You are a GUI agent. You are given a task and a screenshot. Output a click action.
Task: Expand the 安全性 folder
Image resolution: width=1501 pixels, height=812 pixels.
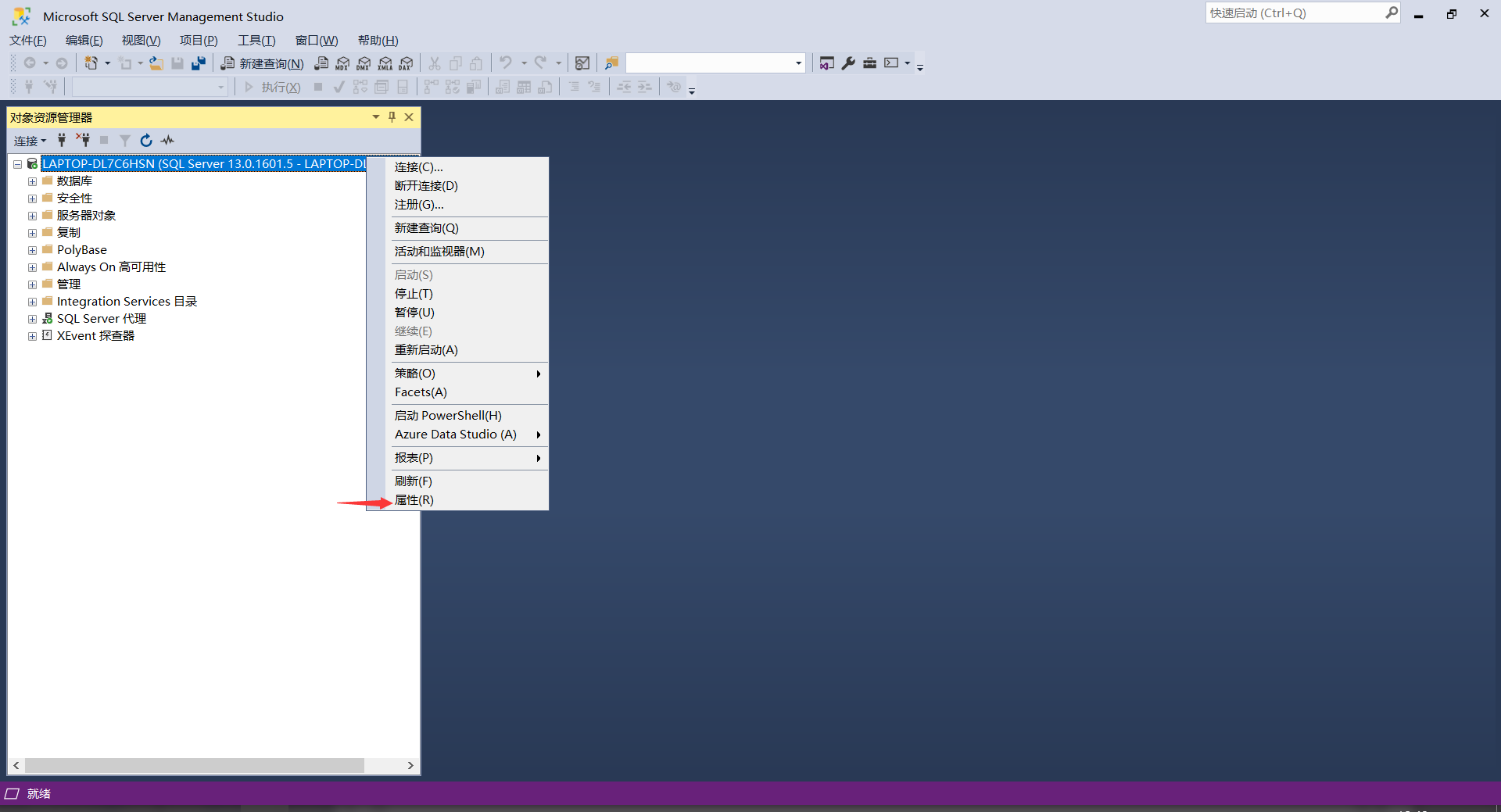pos(32,199)
